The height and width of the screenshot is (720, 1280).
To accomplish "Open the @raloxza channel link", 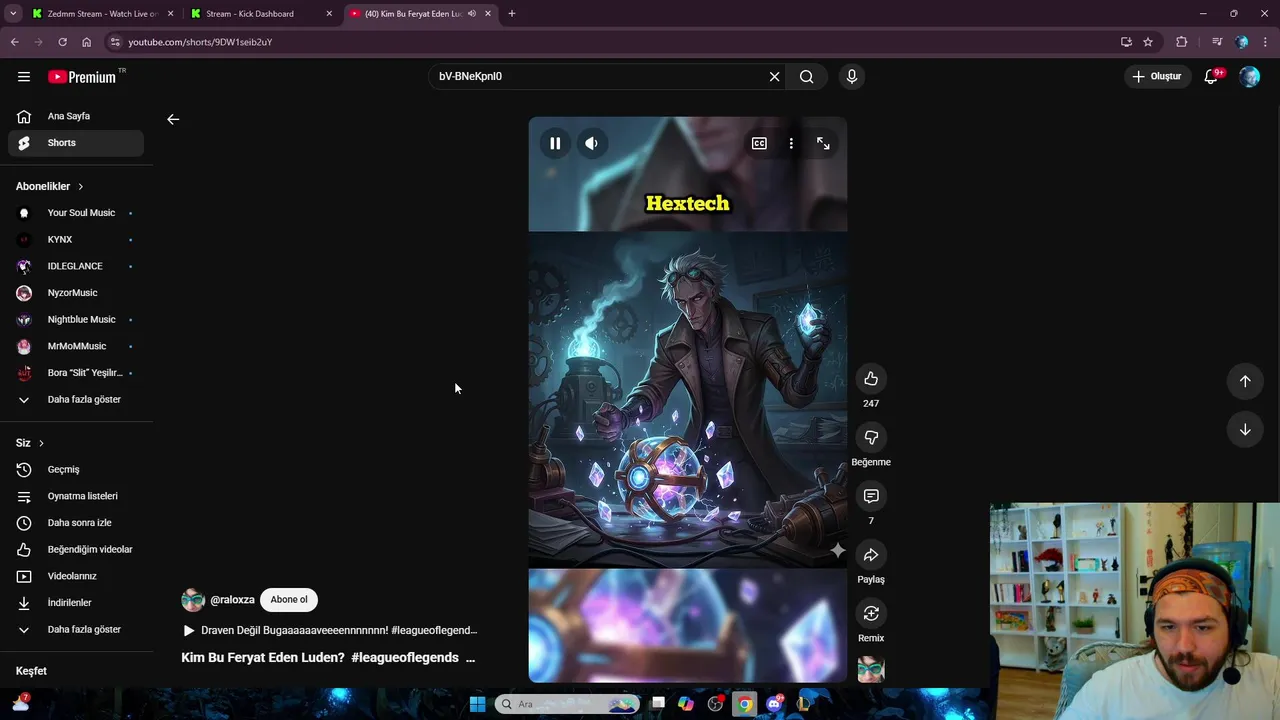I will [232, 600].
